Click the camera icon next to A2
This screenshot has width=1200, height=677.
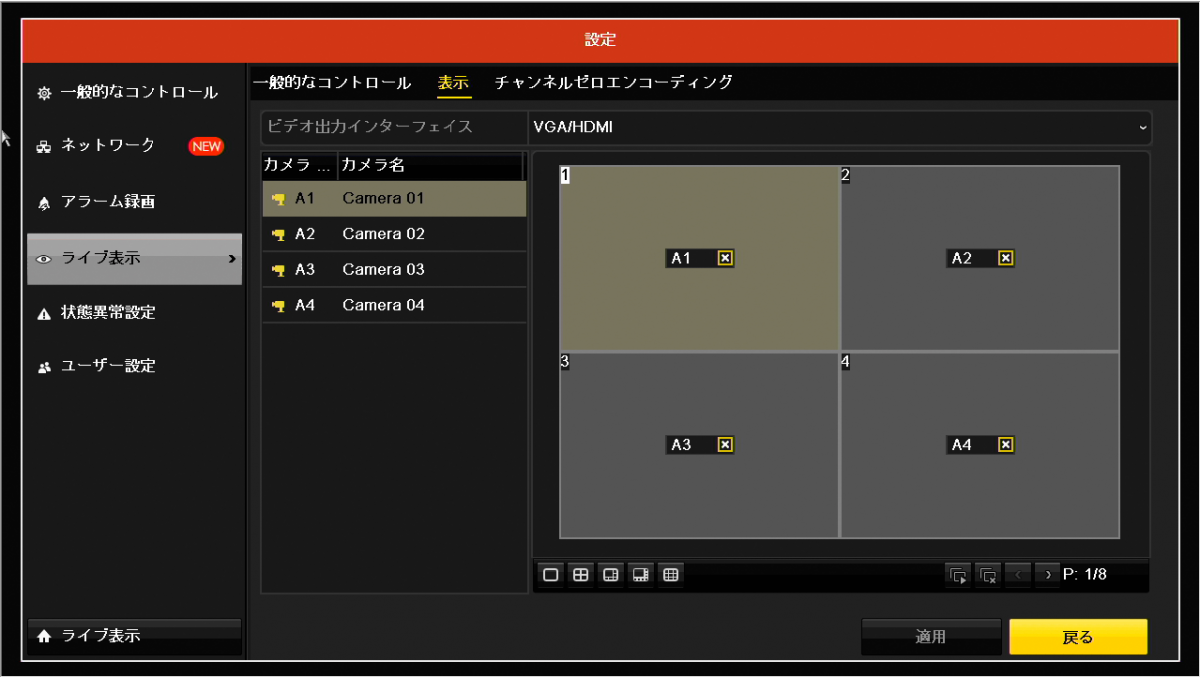click(x=279, y=235)
